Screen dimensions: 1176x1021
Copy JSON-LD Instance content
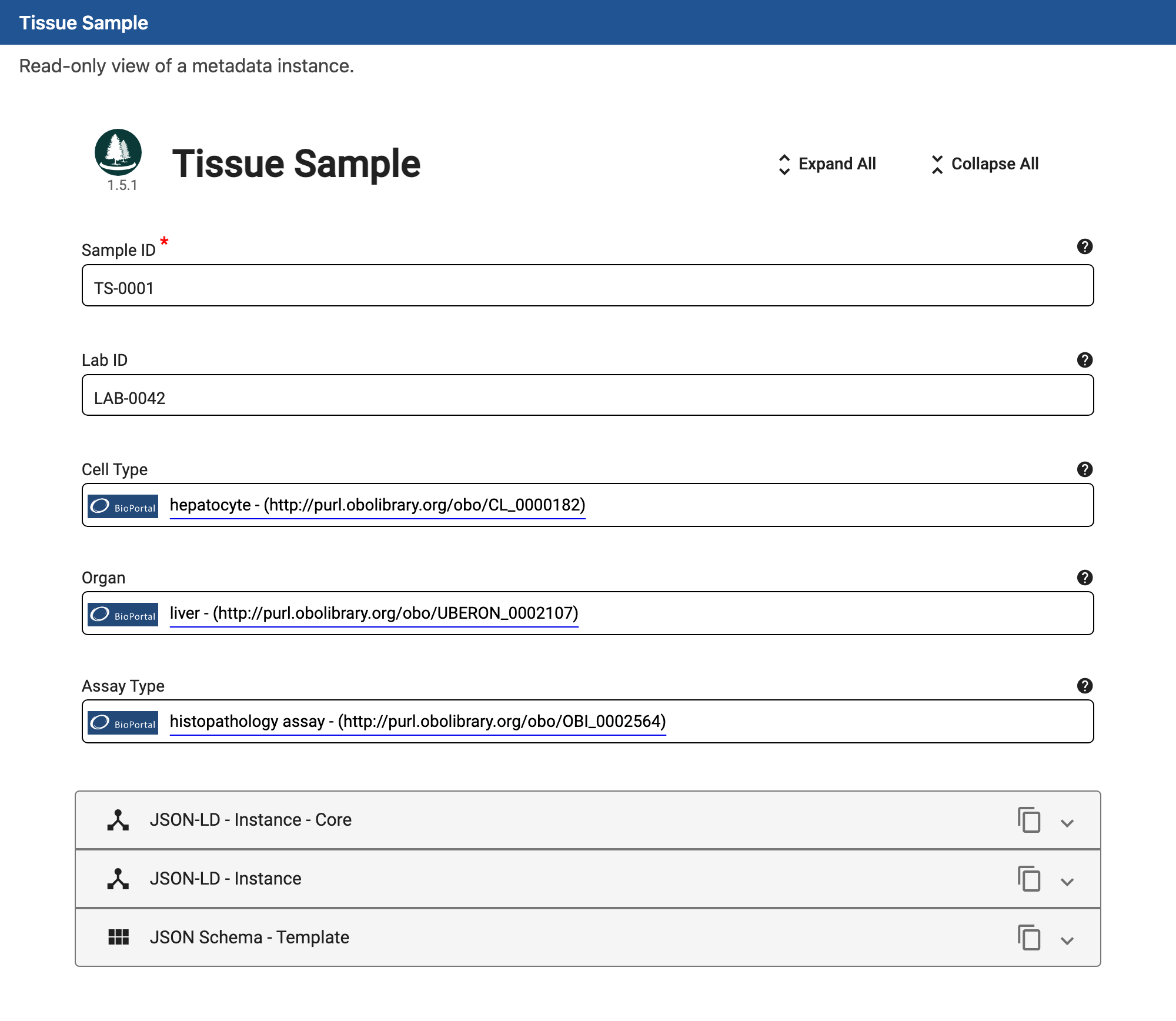tap(1029, 879)
